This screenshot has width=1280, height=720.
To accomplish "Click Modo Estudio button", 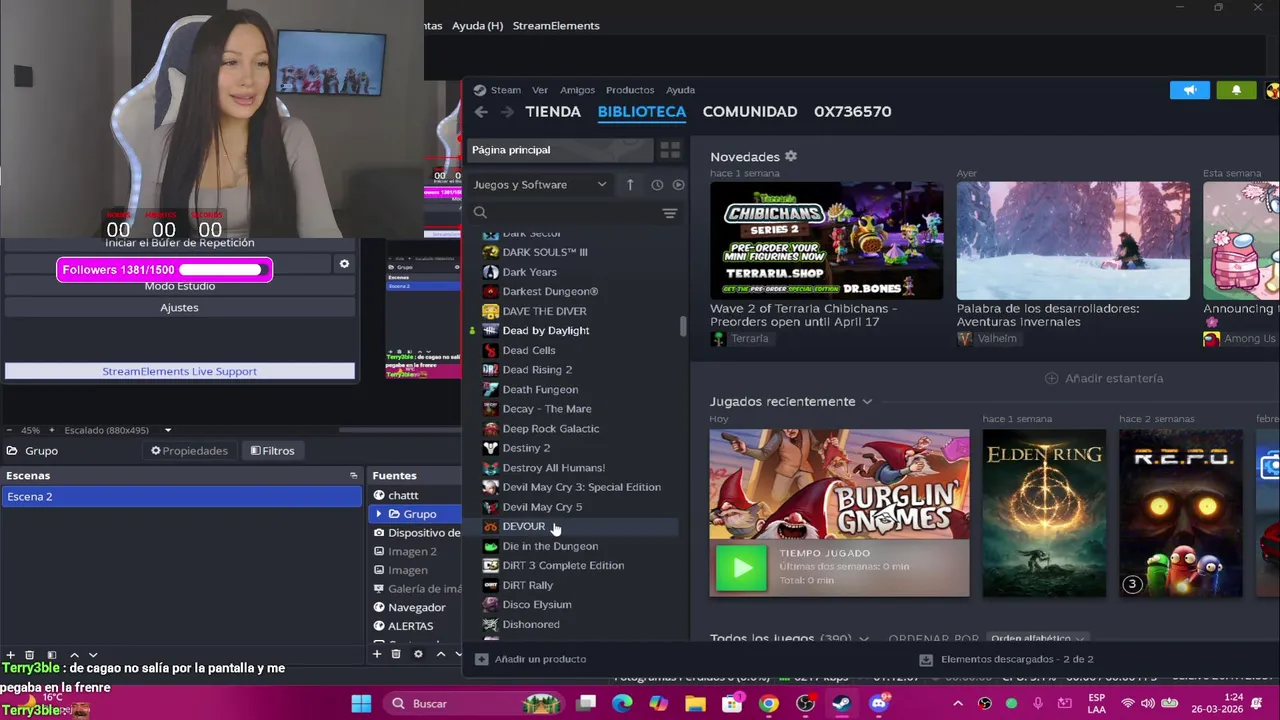I will click(180, 286).
